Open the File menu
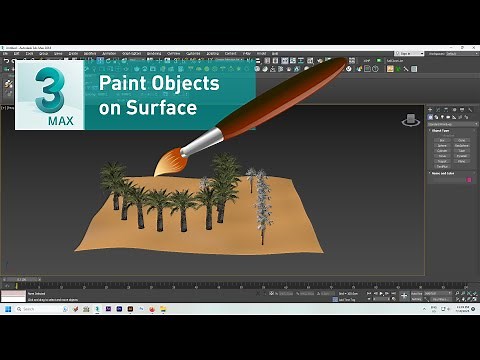 pos(5,53)
